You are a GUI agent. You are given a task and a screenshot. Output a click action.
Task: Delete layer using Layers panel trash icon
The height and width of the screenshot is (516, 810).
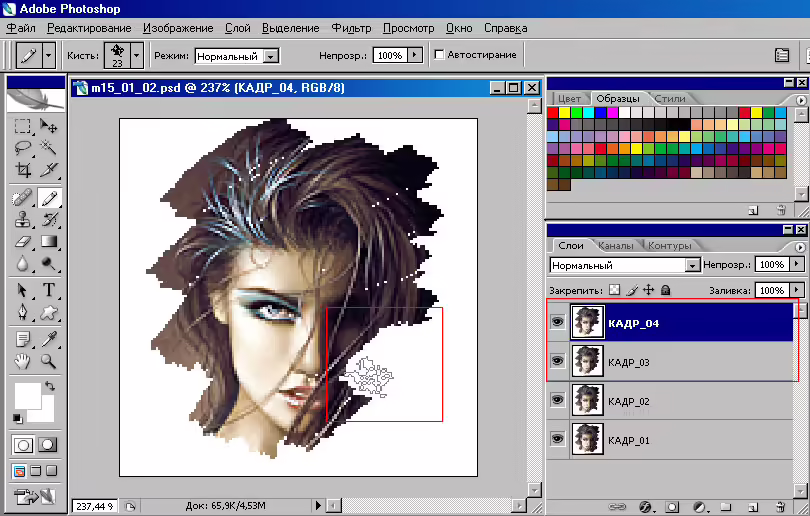click(x=781, y=507)
